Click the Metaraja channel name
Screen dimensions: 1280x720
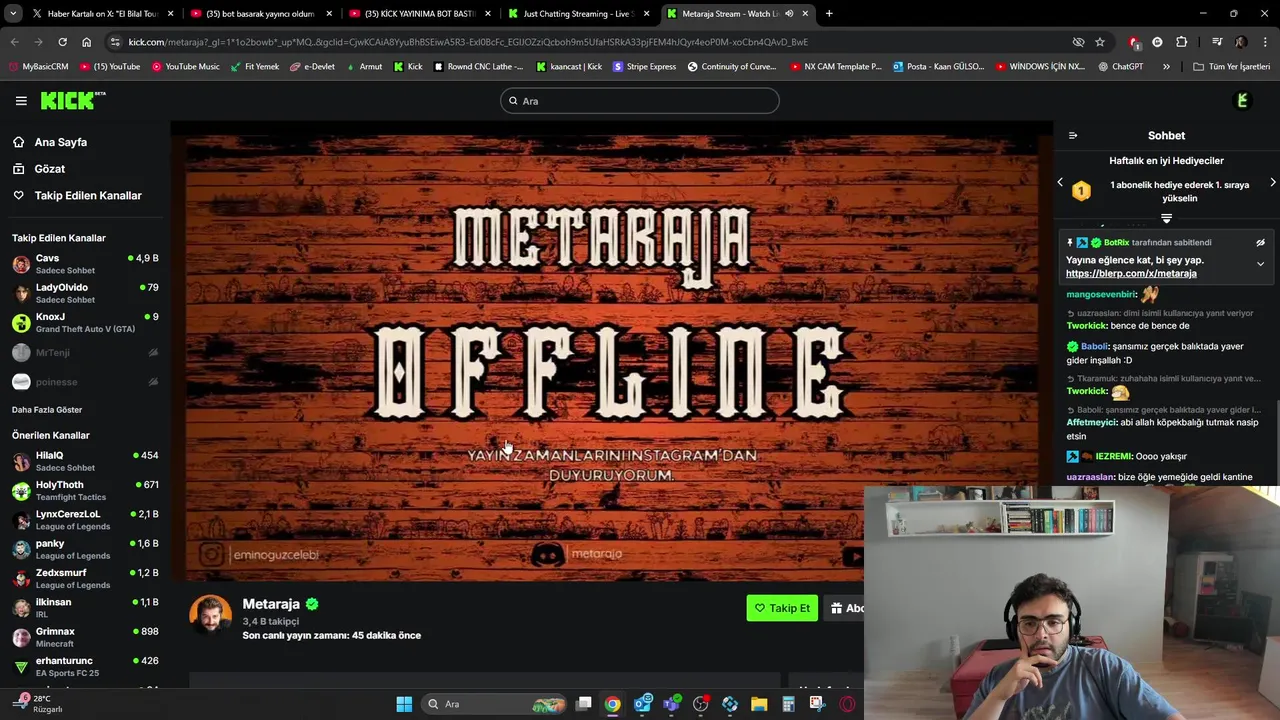(271, 604)
